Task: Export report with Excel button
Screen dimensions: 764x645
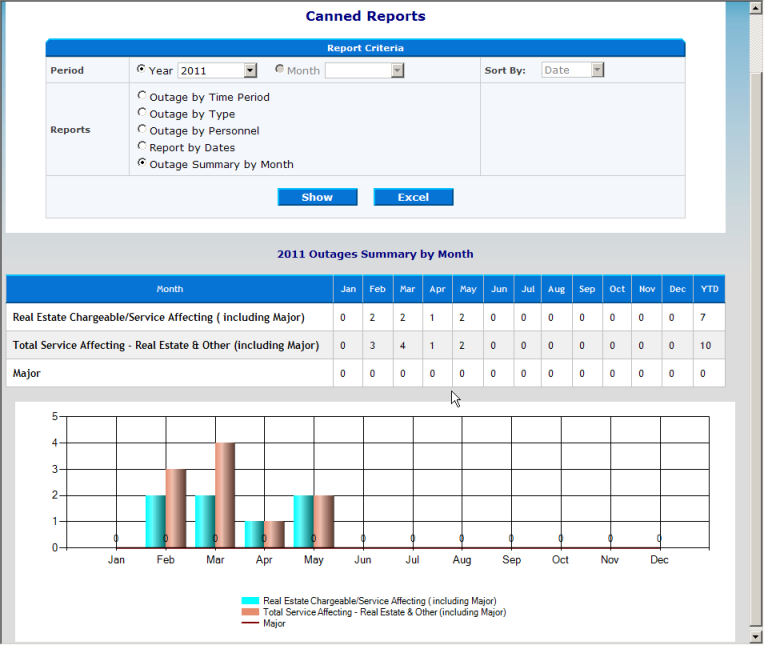Action: point(413,197)
